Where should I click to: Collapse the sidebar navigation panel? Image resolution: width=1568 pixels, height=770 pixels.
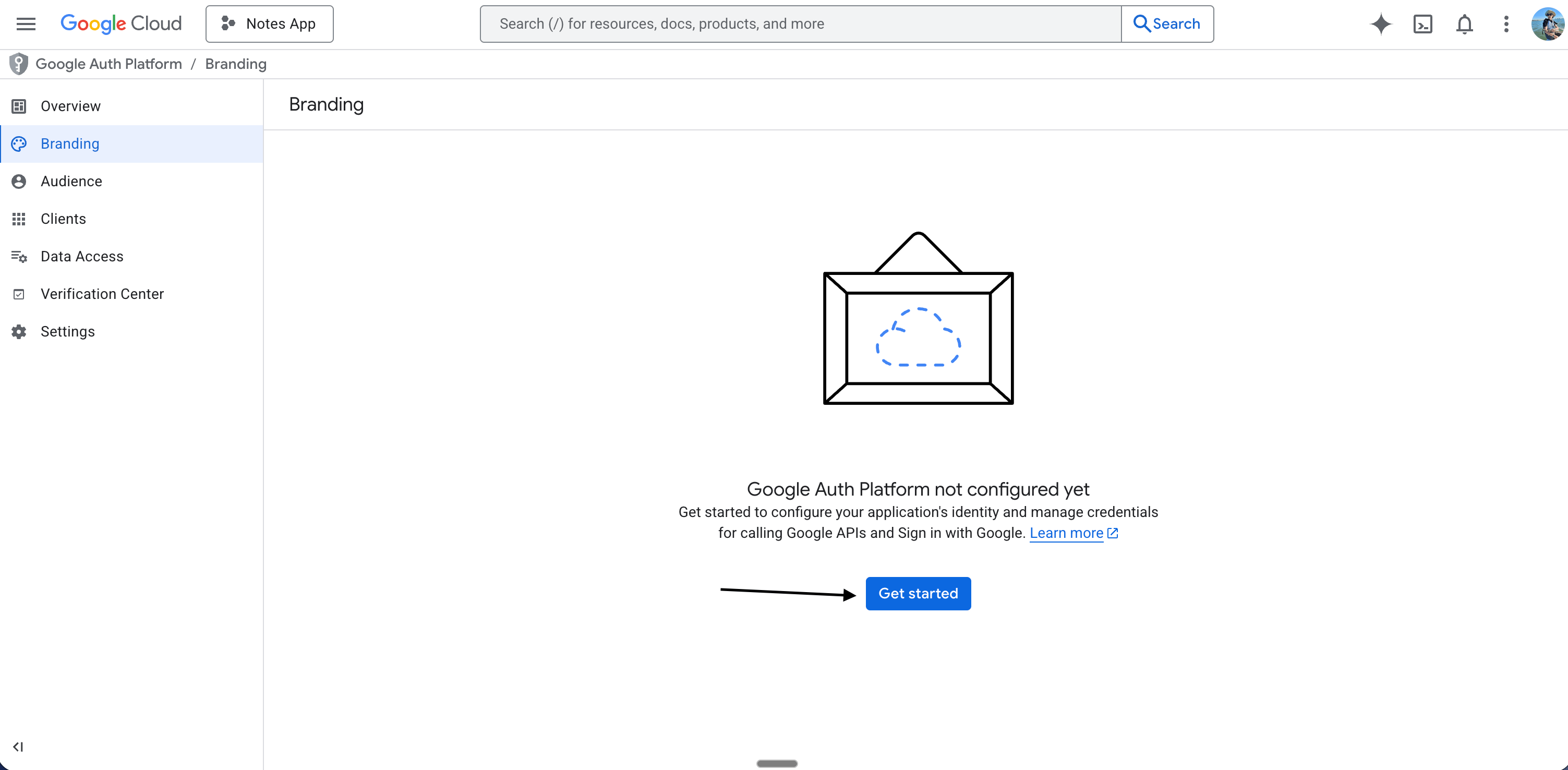pyautogui.click(x=18, y=747)
